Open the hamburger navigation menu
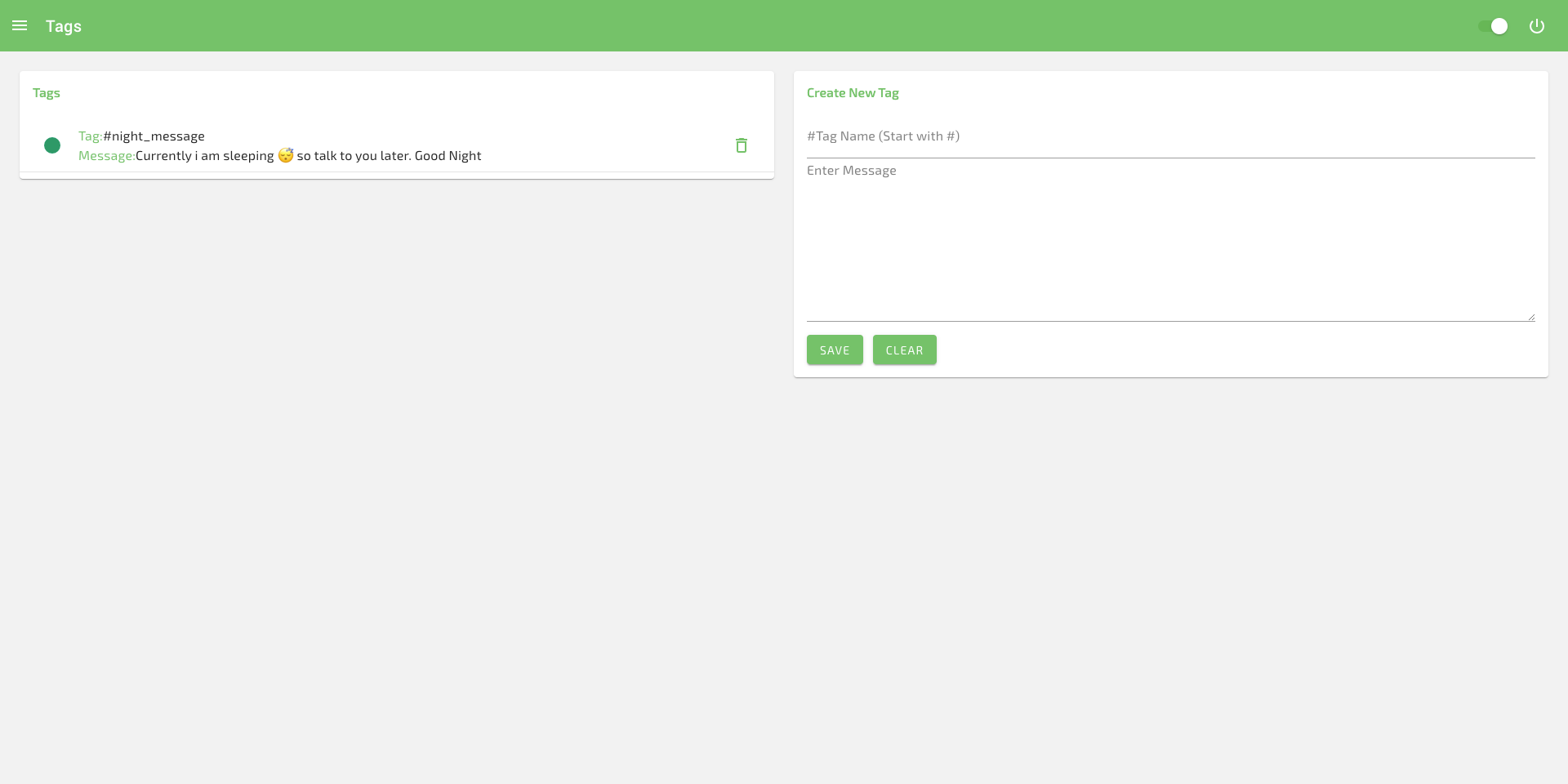Viewport: 1568px width, 784px height. coord(20,26)
